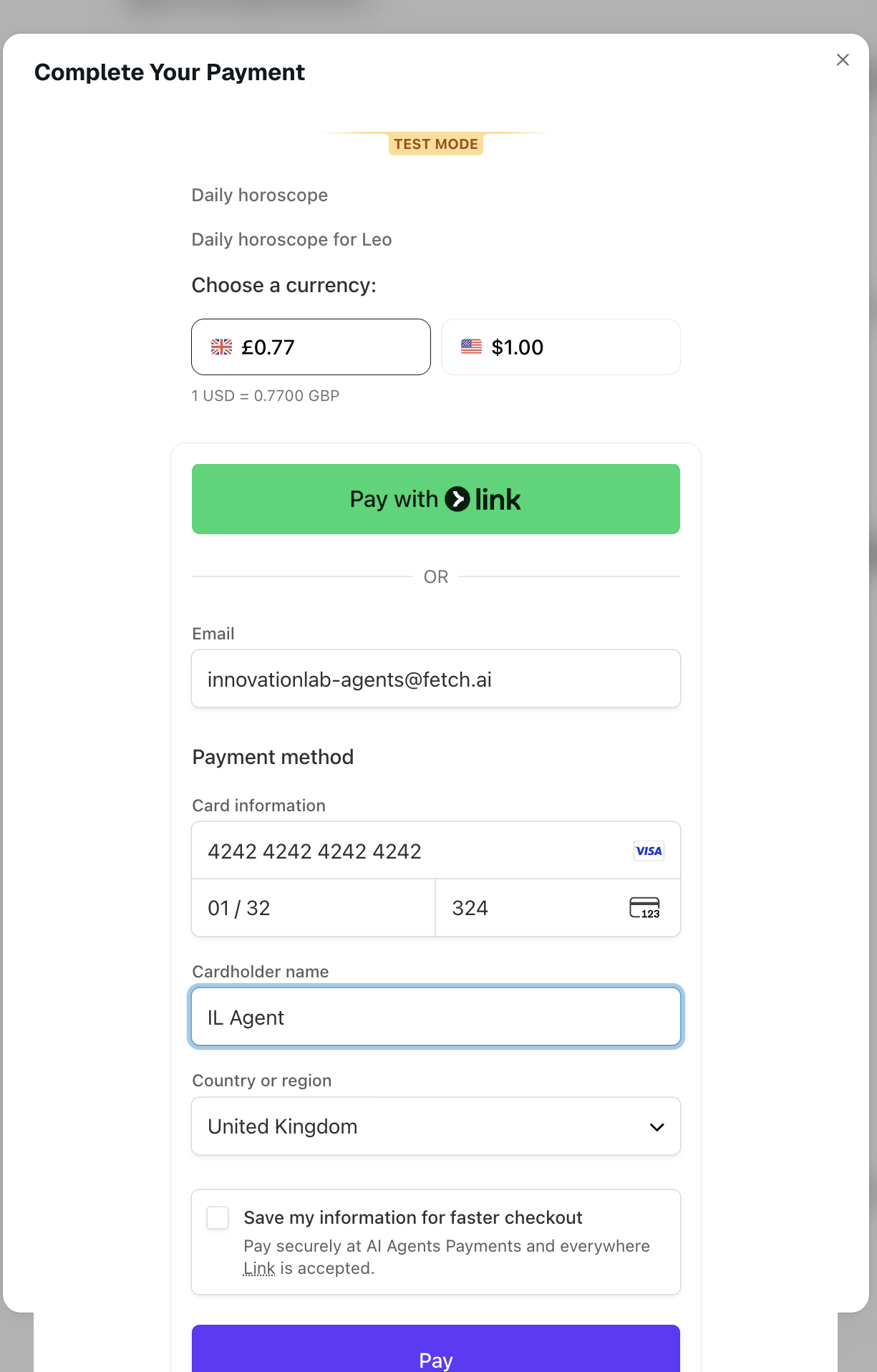This screenshot has width=877, height=1372.
Task: Click the Payment method section heading
Action: coord(272,757)
